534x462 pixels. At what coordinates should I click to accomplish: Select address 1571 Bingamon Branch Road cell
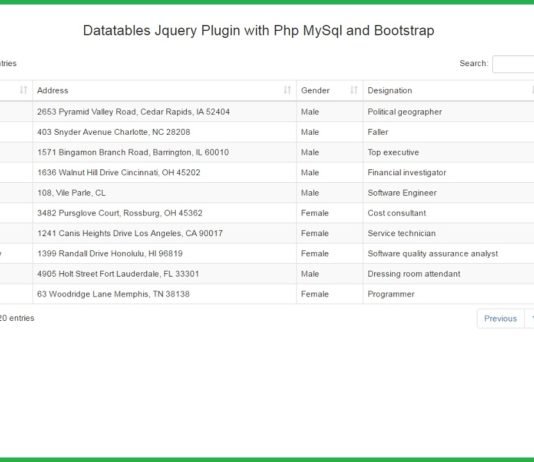click(x=164, y=152)
